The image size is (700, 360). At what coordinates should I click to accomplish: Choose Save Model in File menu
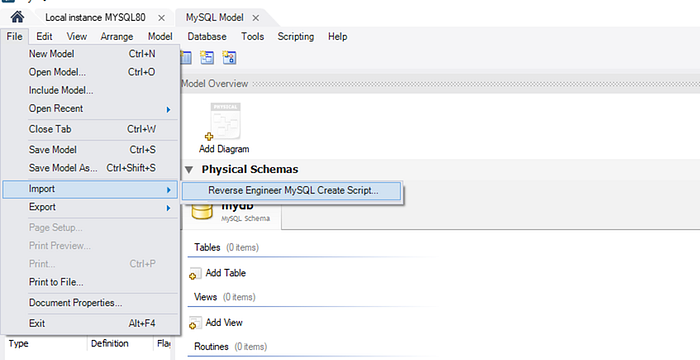90,150
